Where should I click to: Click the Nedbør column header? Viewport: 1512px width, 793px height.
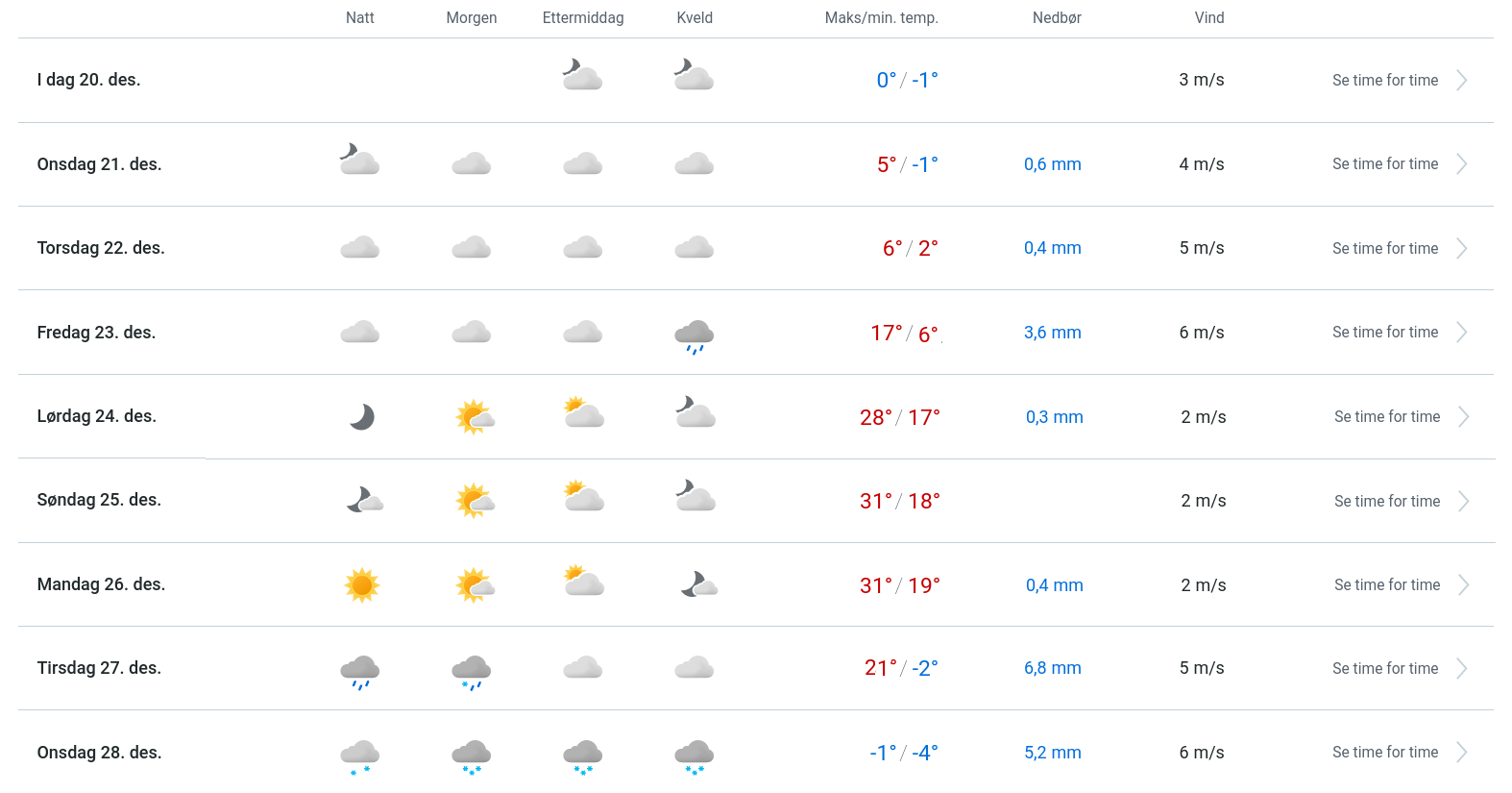[1057, 18]
